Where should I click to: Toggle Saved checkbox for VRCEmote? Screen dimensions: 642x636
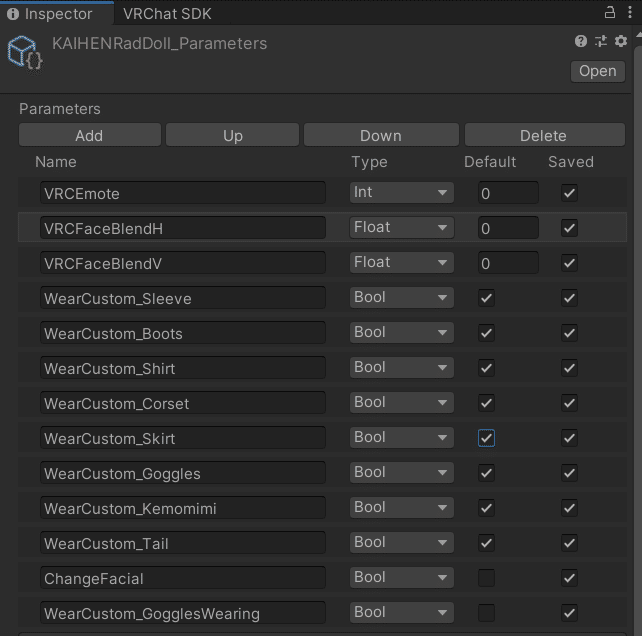pyautogui.click(x=569, y=193)
